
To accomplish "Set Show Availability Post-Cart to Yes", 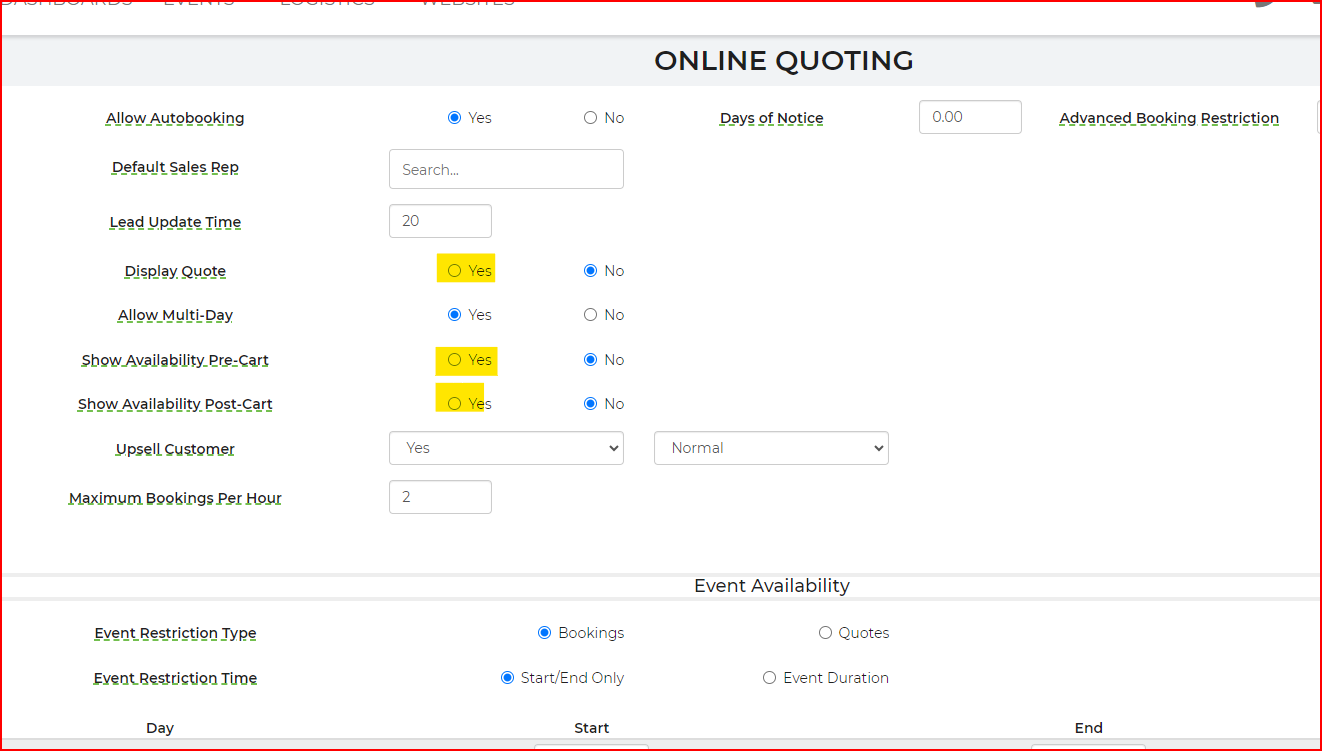I will [455, 404].
